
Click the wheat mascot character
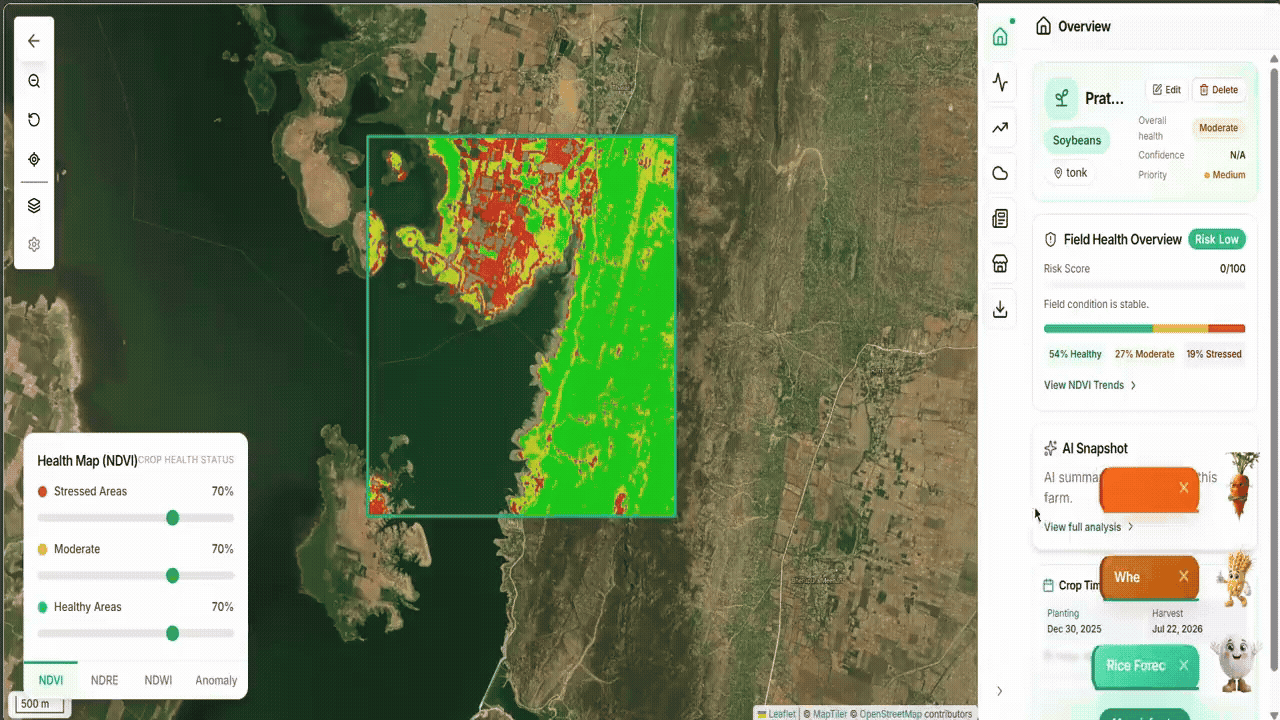click(1235, 578)
